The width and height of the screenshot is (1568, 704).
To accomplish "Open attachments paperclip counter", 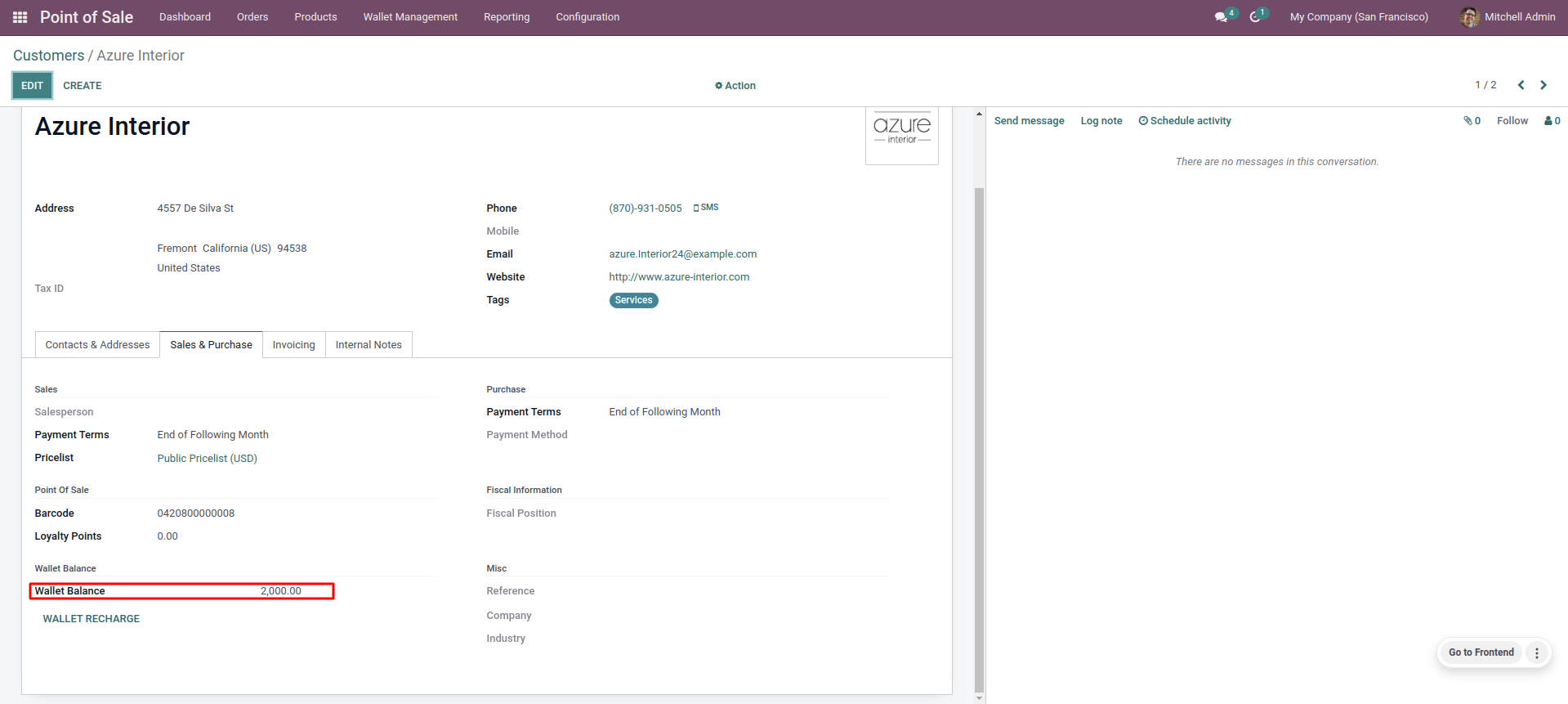I will coord(1472,121).
